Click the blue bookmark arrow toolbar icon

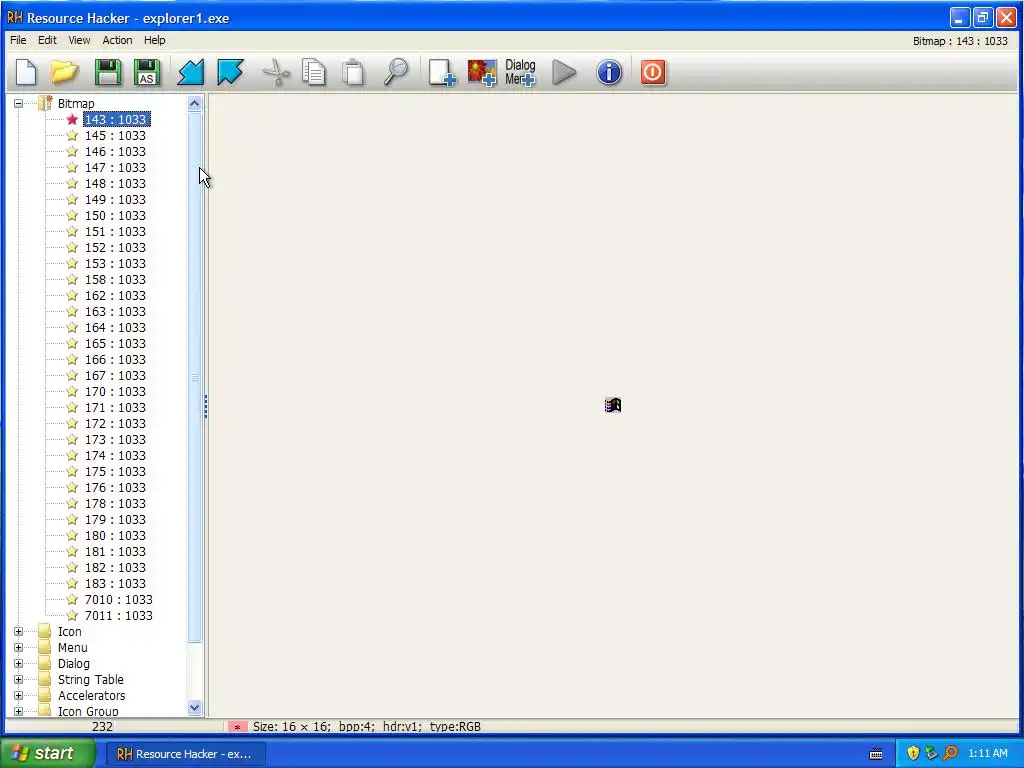coord(230,72)
